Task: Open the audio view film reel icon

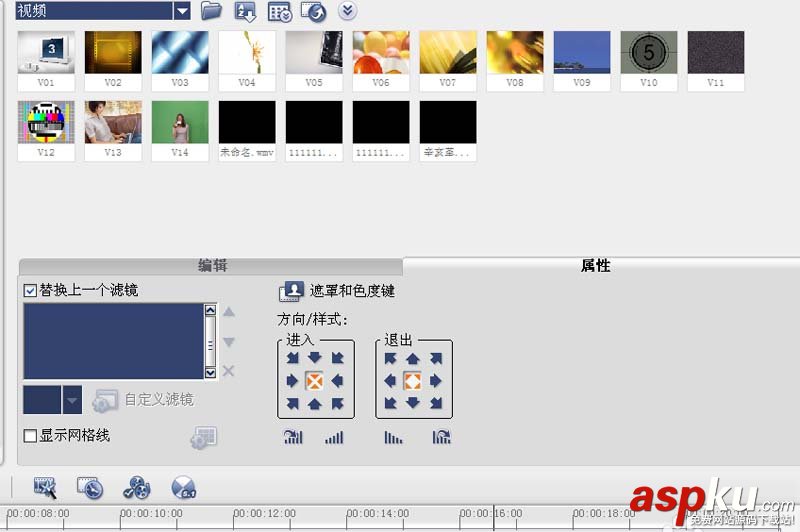Action: pos(137,488)
